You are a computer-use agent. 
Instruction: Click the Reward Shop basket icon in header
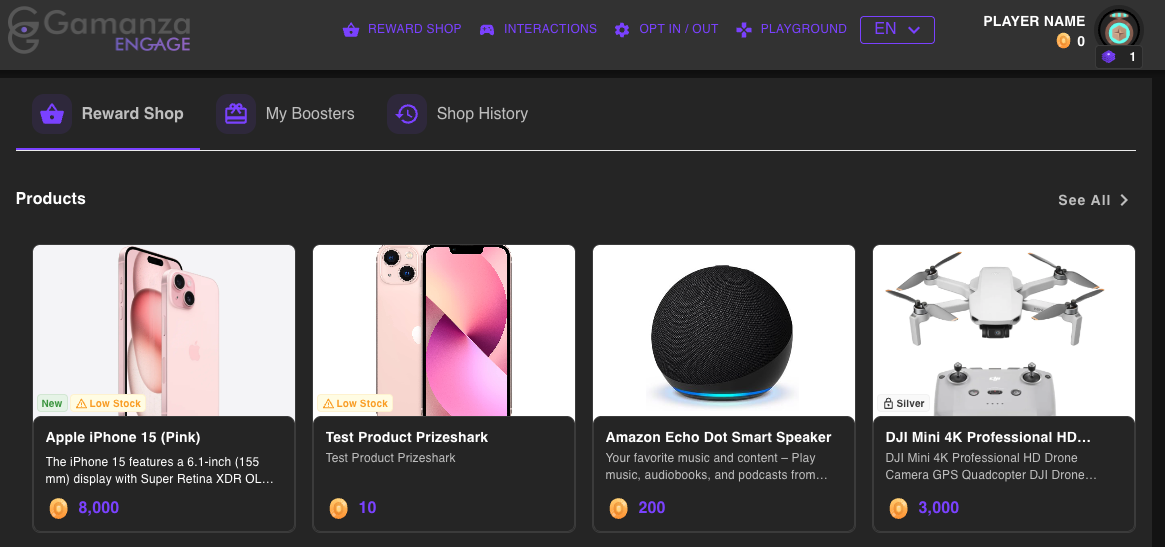[x=350, y=30]
